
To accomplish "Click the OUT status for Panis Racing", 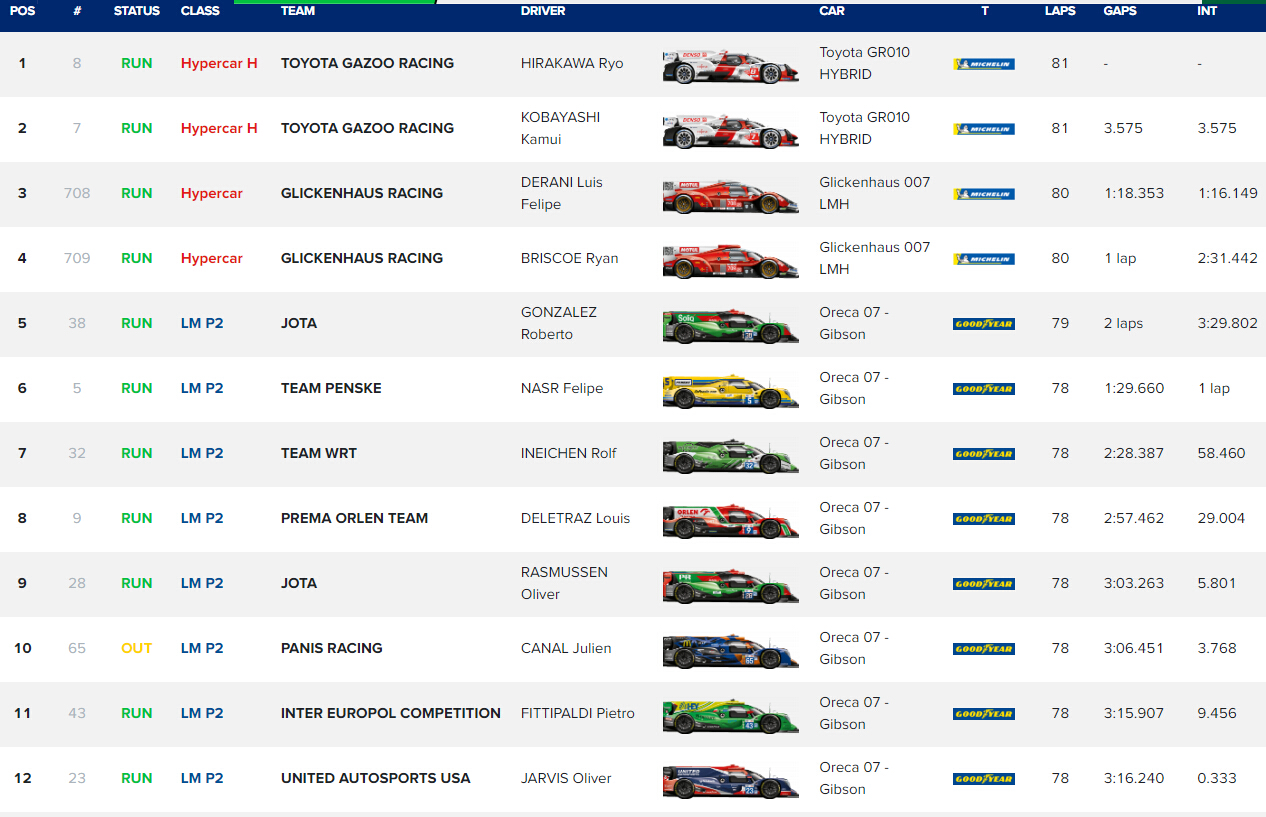I will [x=137, y=648].
